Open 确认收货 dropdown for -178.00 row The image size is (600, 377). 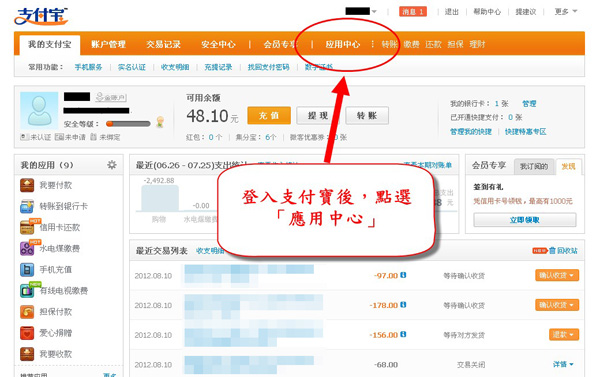point(557,305)
